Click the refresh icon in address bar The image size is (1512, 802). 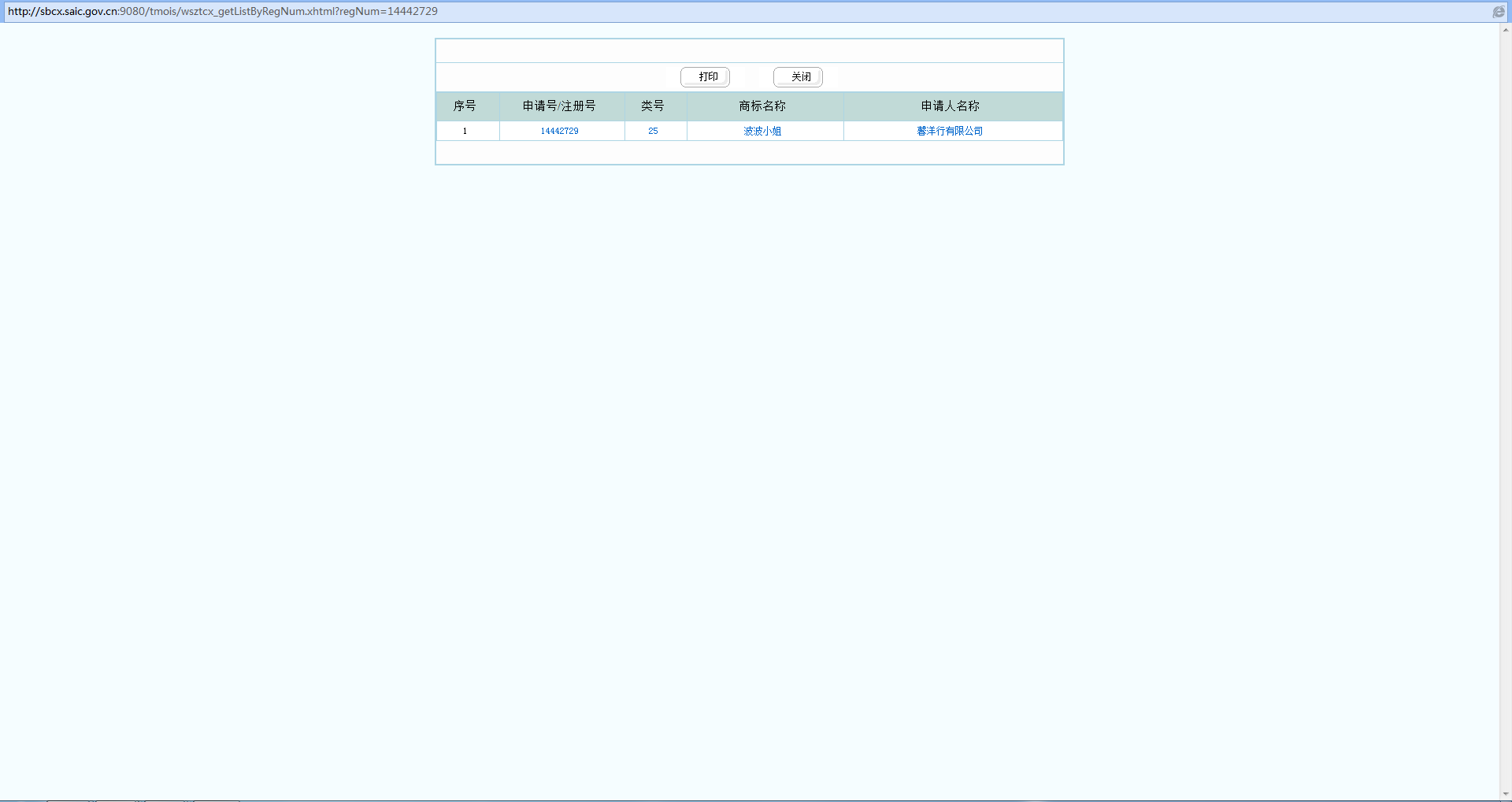click(1499, 12)
